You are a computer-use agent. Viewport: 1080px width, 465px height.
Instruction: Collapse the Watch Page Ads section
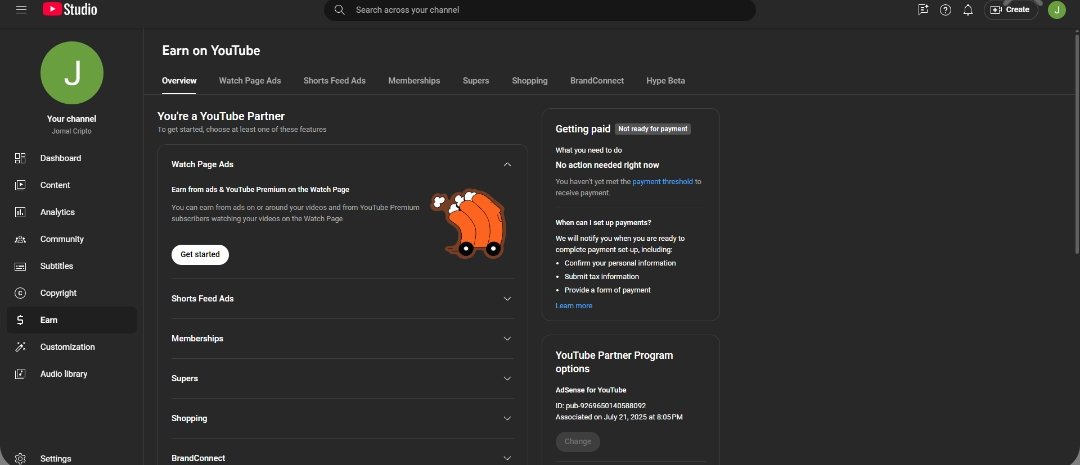click(x=507, y=164)
